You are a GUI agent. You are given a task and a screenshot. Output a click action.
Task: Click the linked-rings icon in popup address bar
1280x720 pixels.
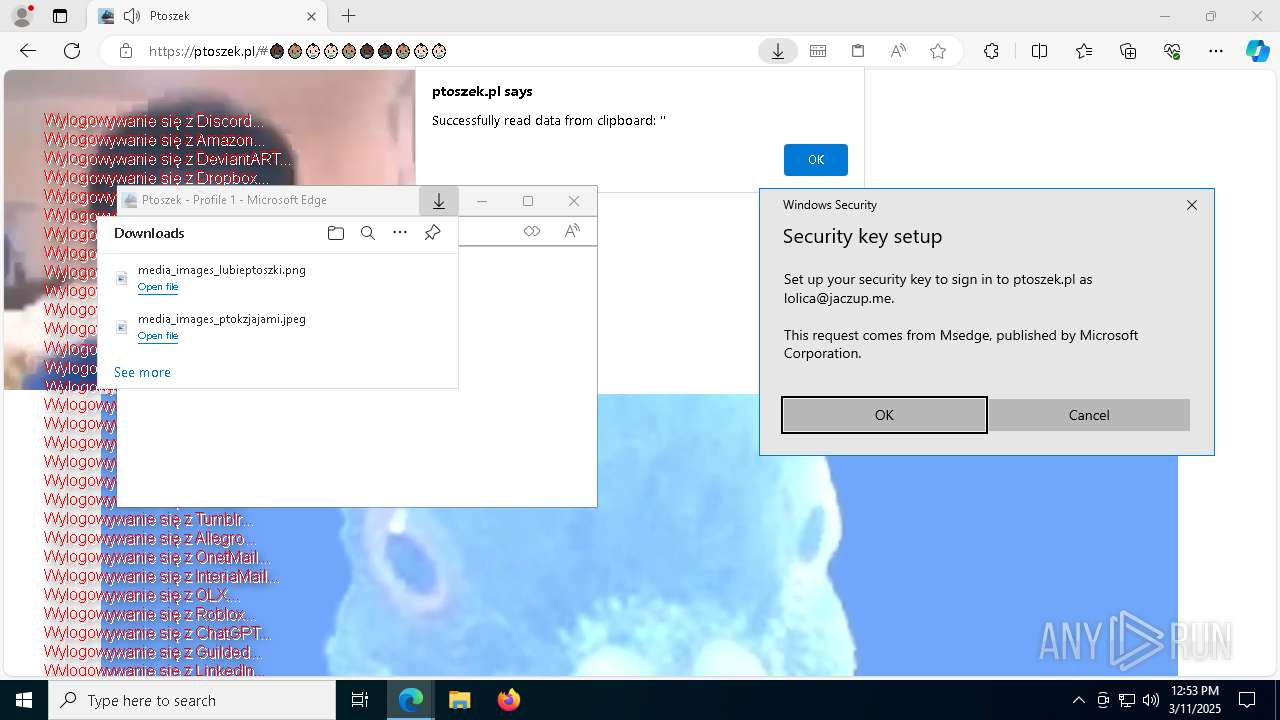click(x=532, y=231)
